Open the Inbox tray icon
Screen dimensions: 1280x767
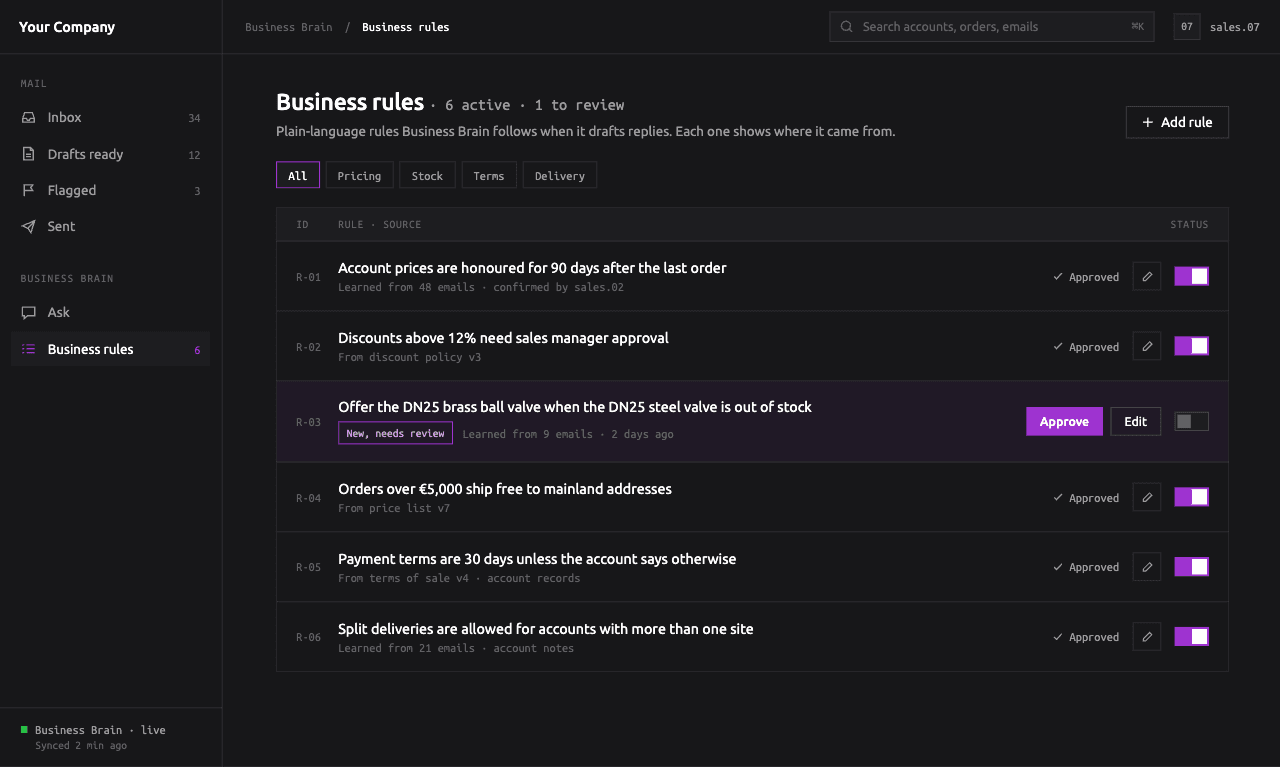pyautogui.click(x=29, y=117)
